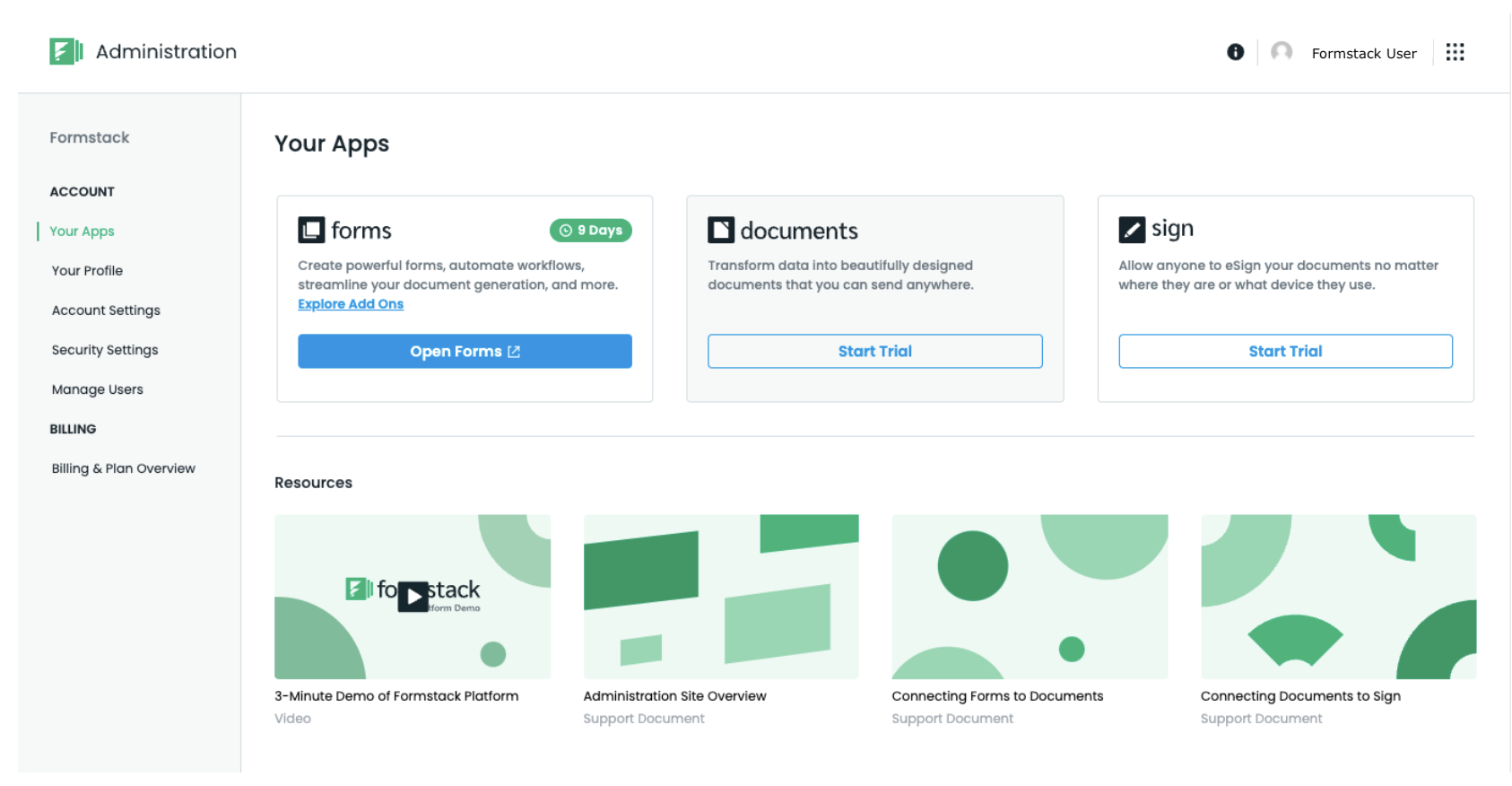Open Account Settings from the sidebar

(x=106, y=310)
